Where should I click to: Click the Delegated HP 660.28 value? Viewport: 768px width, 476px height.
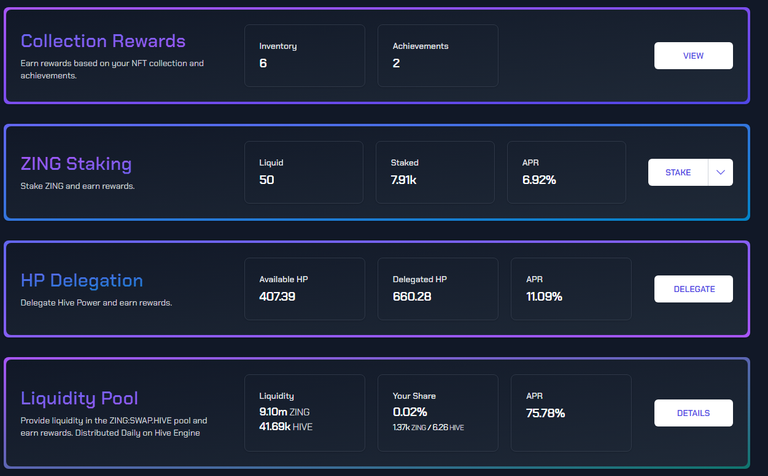[x=412, y=297]
